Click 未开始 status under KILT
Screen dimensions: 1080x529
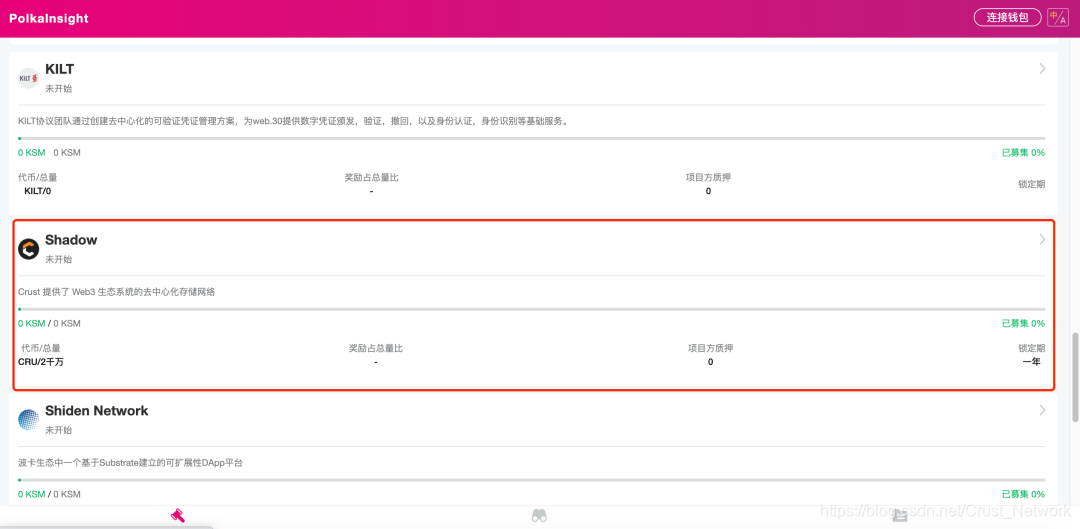click(x=59, y=89)
